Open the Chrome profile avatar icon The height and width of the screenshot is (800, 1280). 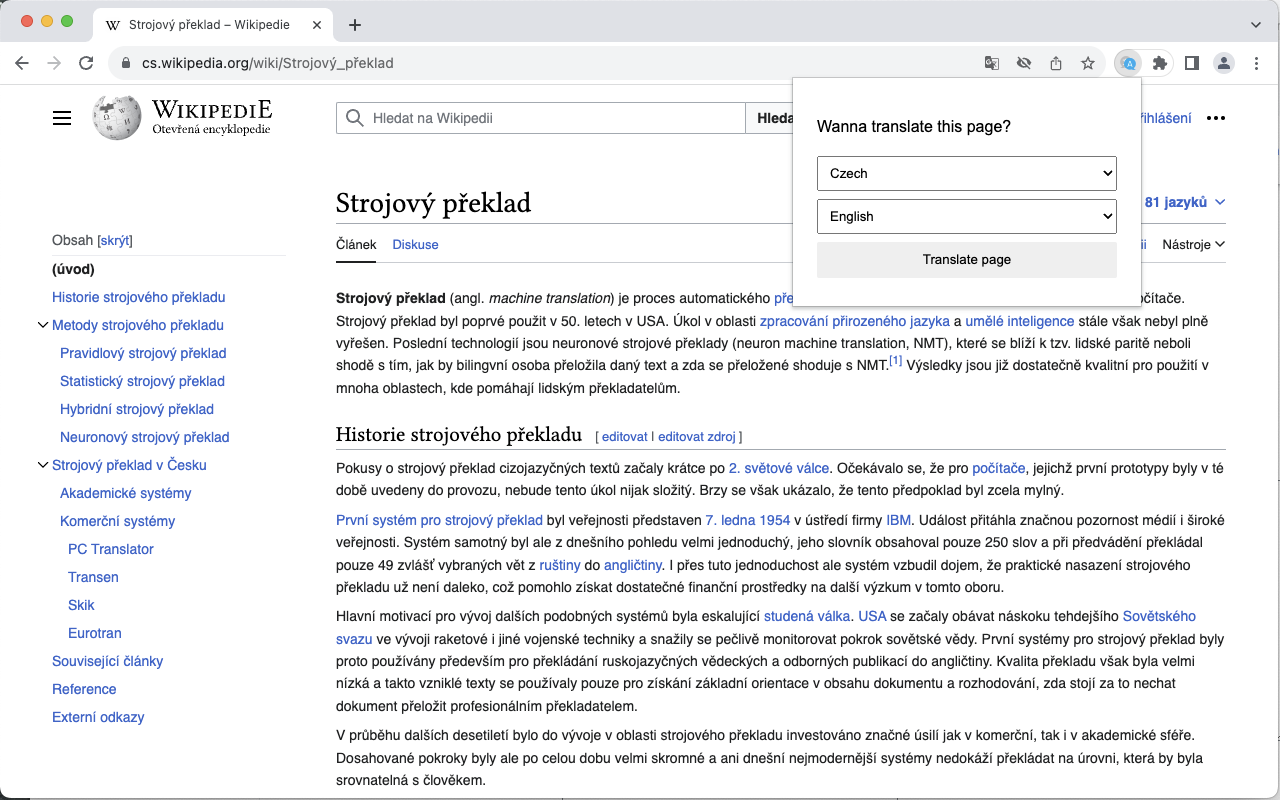[1224, 62]
